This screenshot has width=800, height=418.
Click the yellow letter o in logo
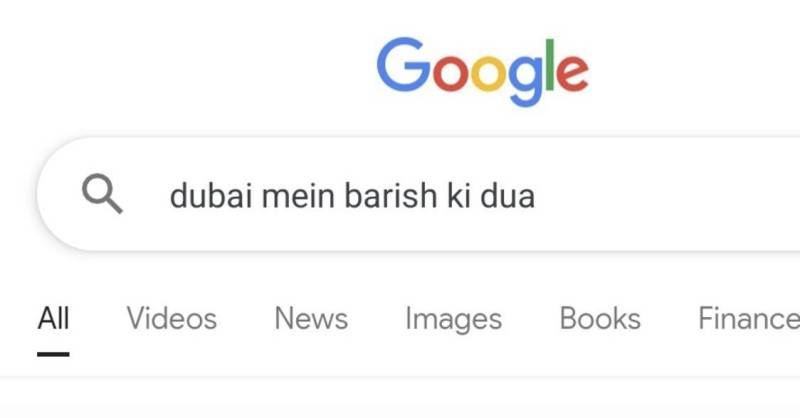pyautogui.click(x=488, y=73)
